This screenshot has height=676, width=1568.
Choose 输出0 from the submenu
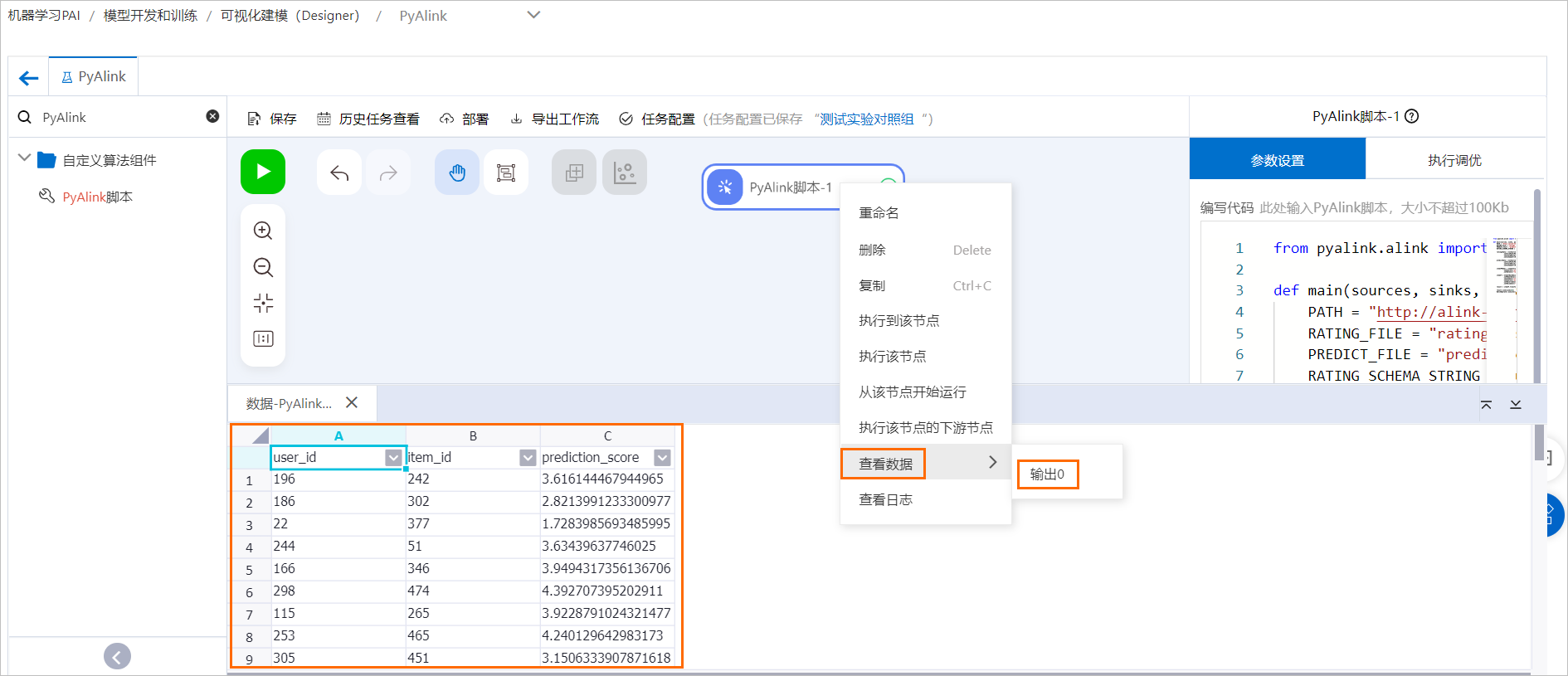(x=1048, y=474)
